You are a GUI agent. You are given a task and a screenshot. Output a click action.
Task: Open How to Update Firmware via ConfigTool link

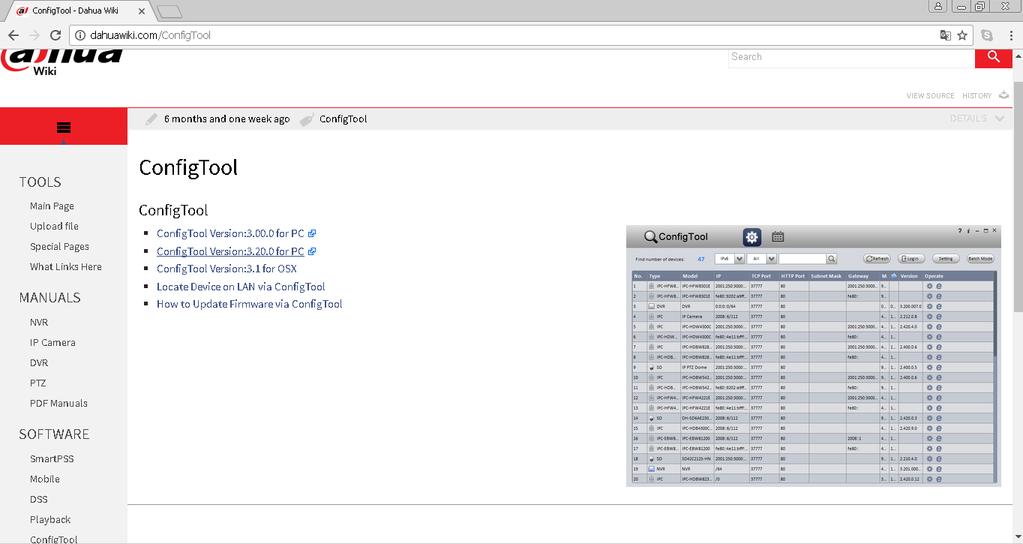coord(249,304)
